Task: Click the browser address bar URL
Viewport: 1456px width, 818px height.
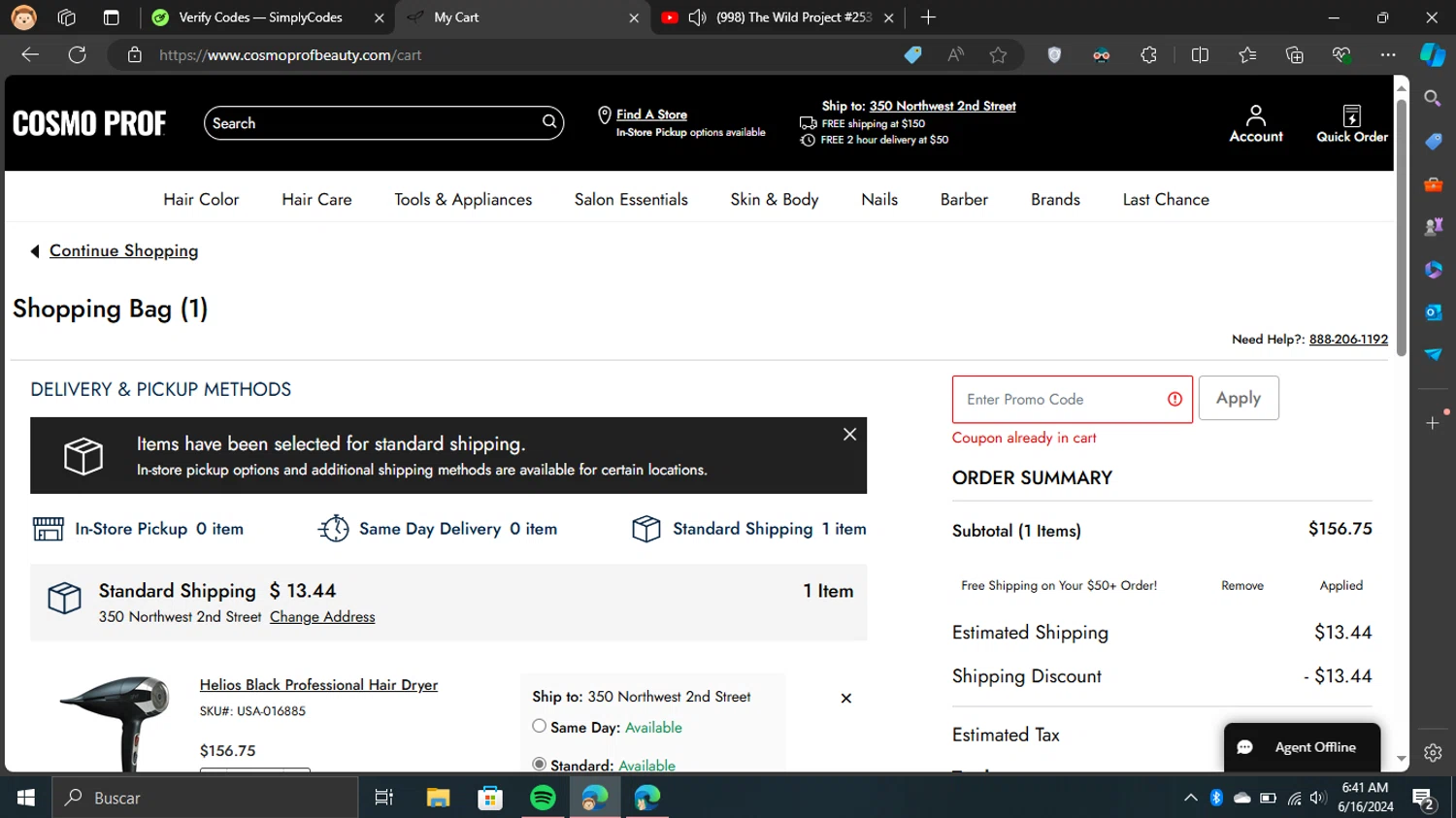Action: (x=290, y=55)
